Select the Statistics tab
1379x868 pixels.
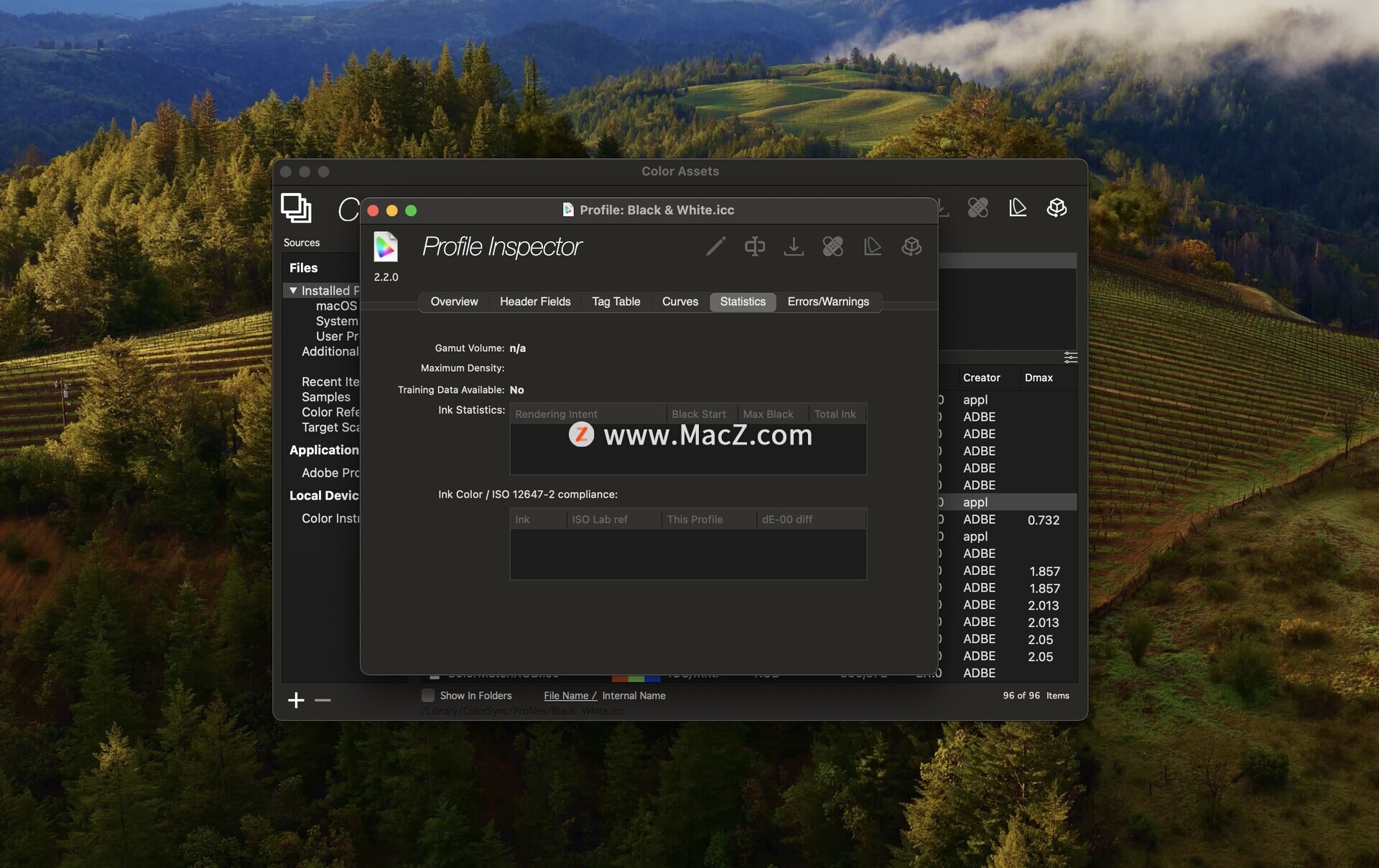pos(743,302)
